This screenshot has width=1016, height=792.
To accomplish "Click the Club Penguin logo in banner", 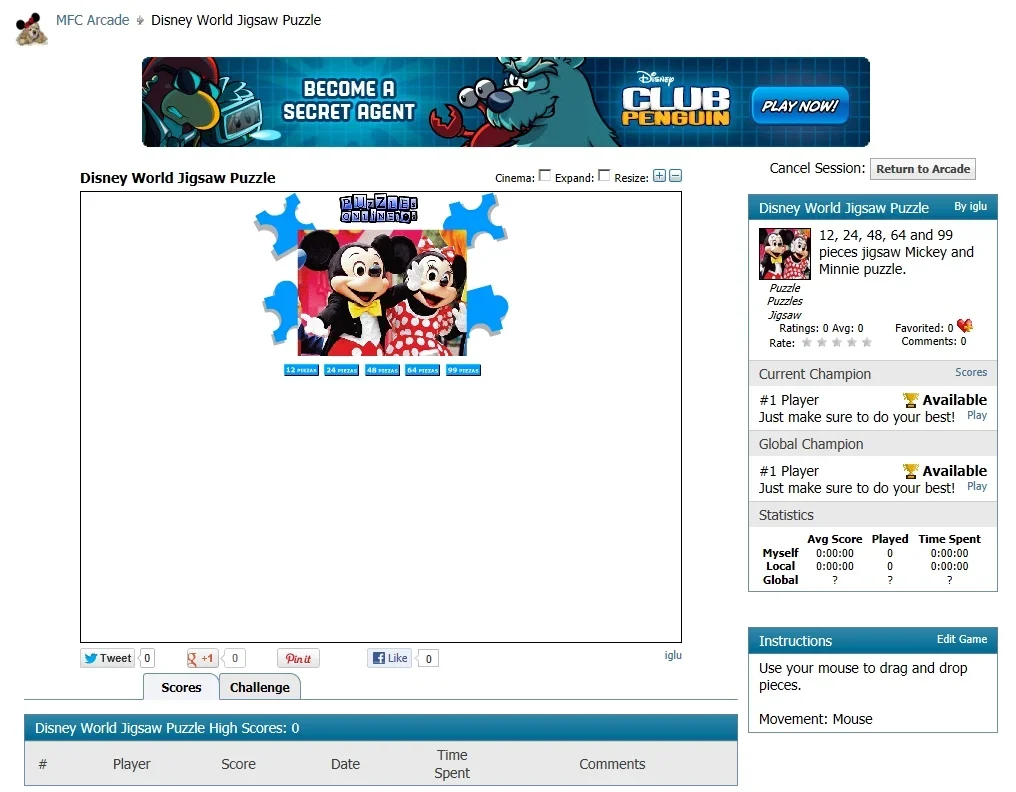I will click(676, 99).
